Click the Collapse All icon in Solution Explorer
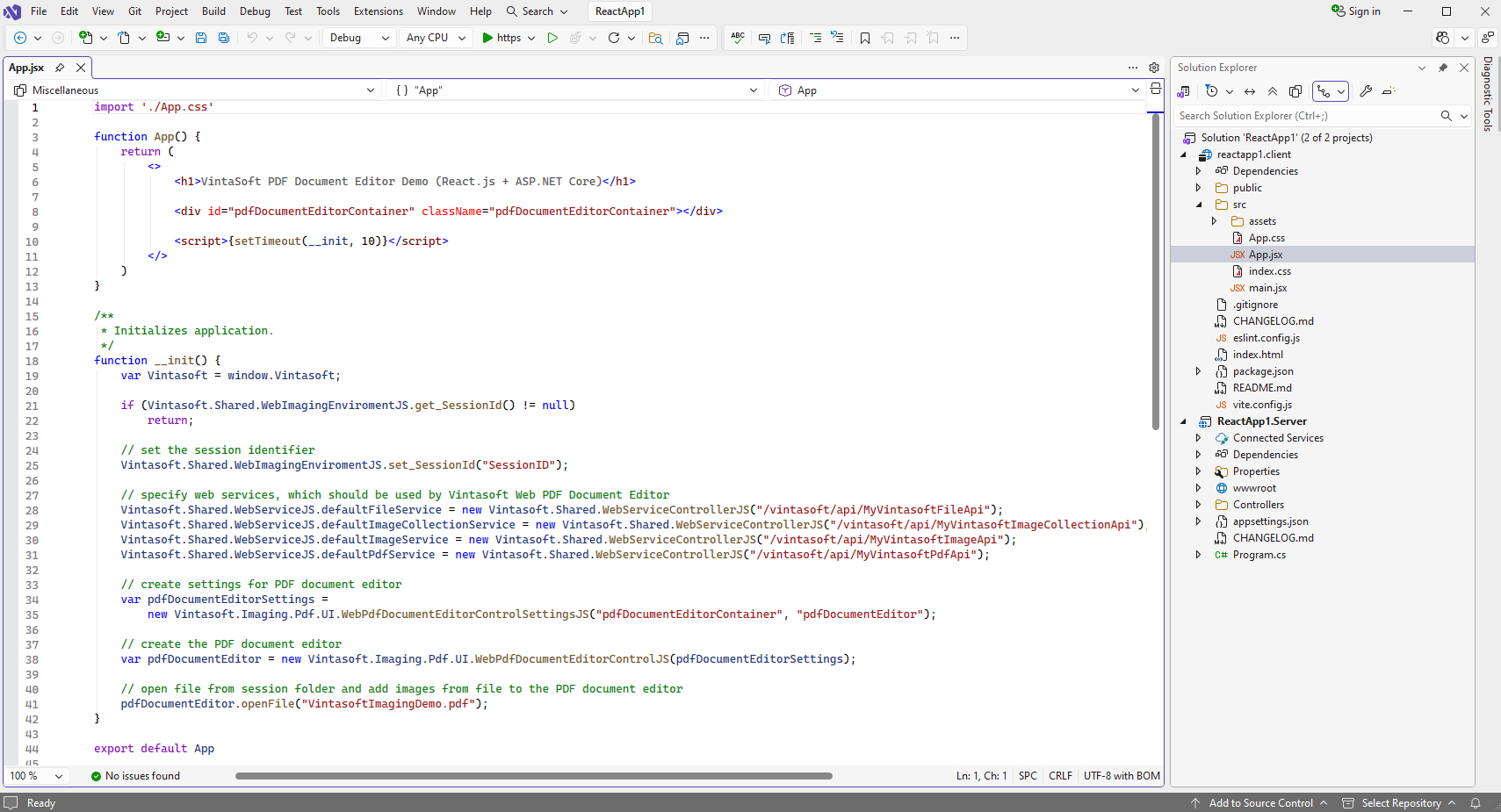 [1273, 91]
